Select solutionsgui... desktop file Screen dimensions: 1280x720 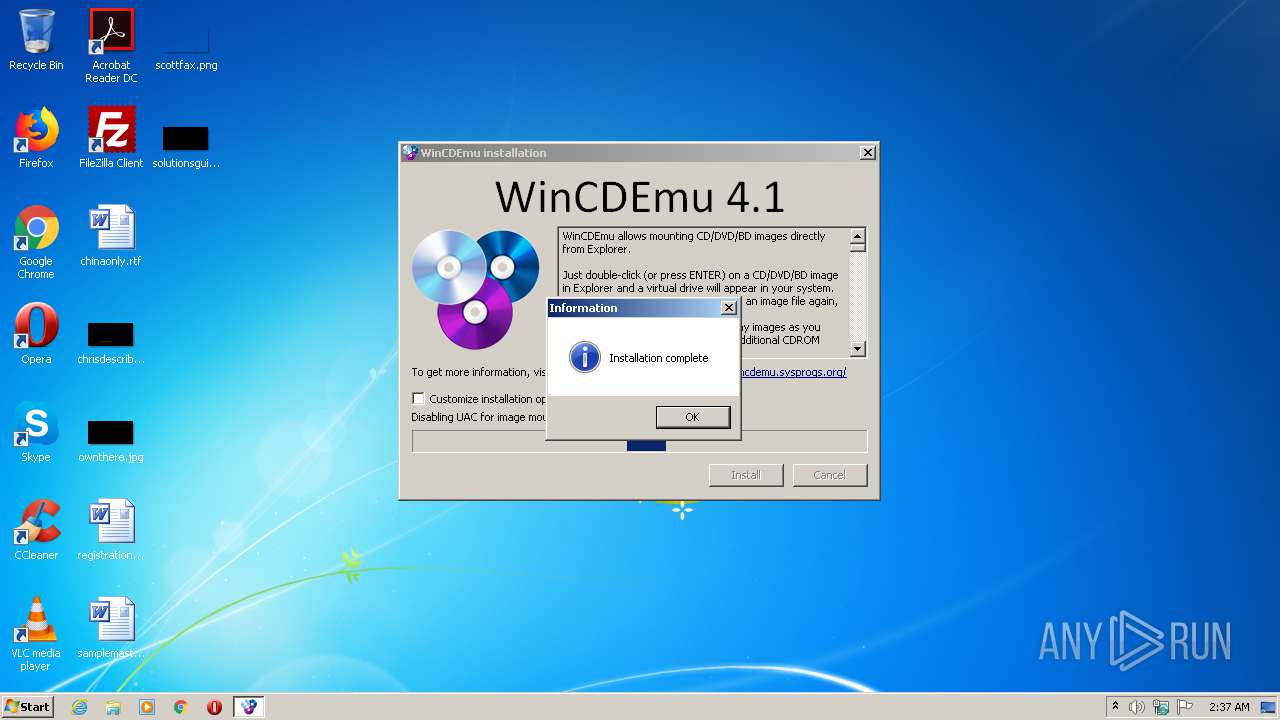point(186,146)
